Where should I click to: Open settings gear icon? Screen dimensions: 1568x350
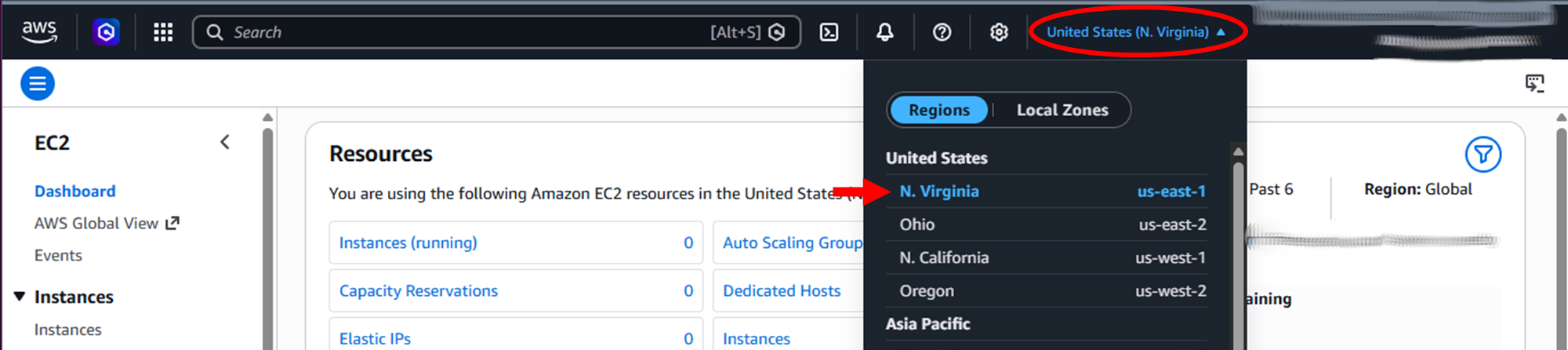pos(998,32)
